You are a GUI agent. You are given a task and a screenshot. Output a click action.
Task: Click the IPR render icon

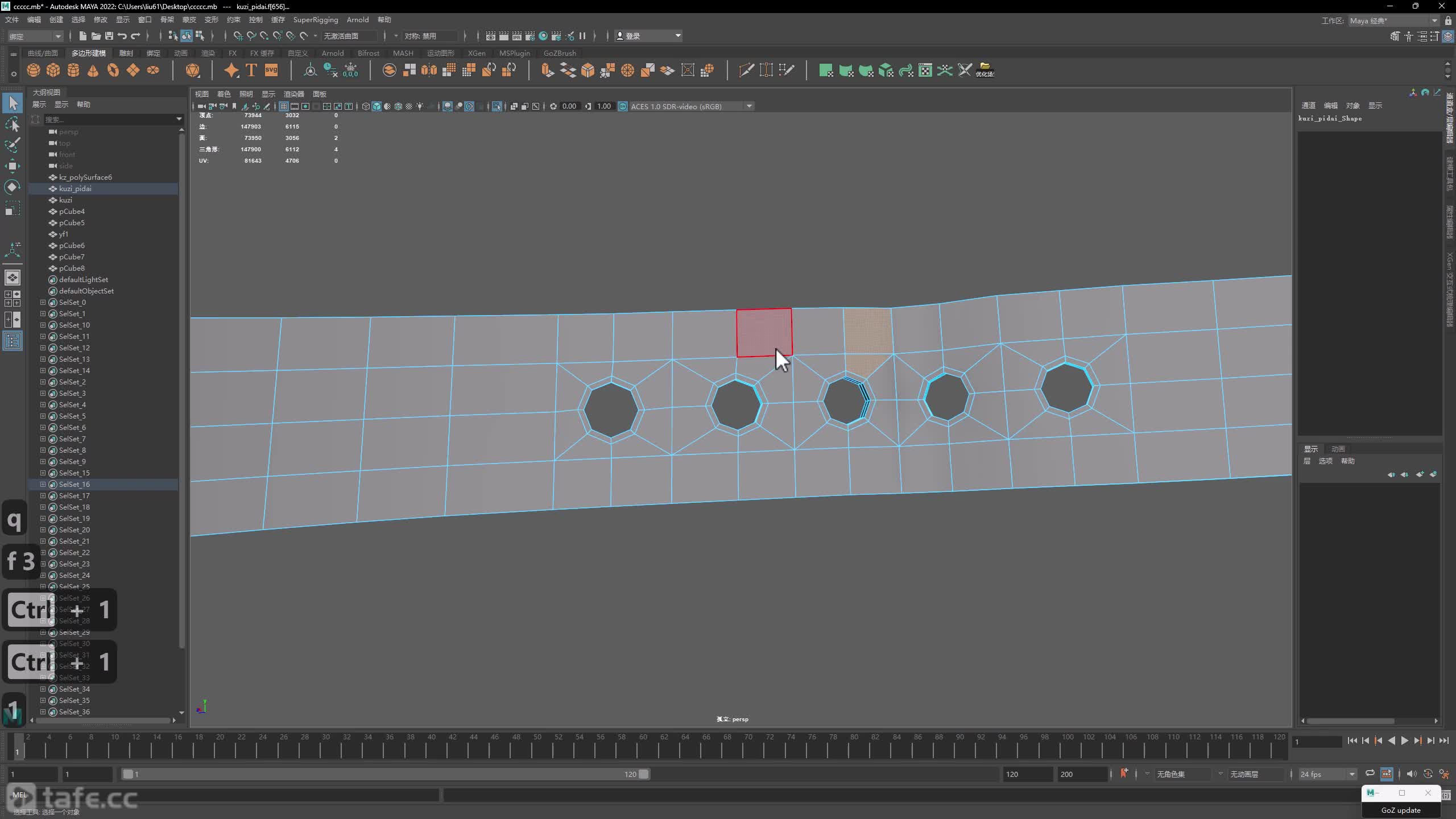point(516,36)
